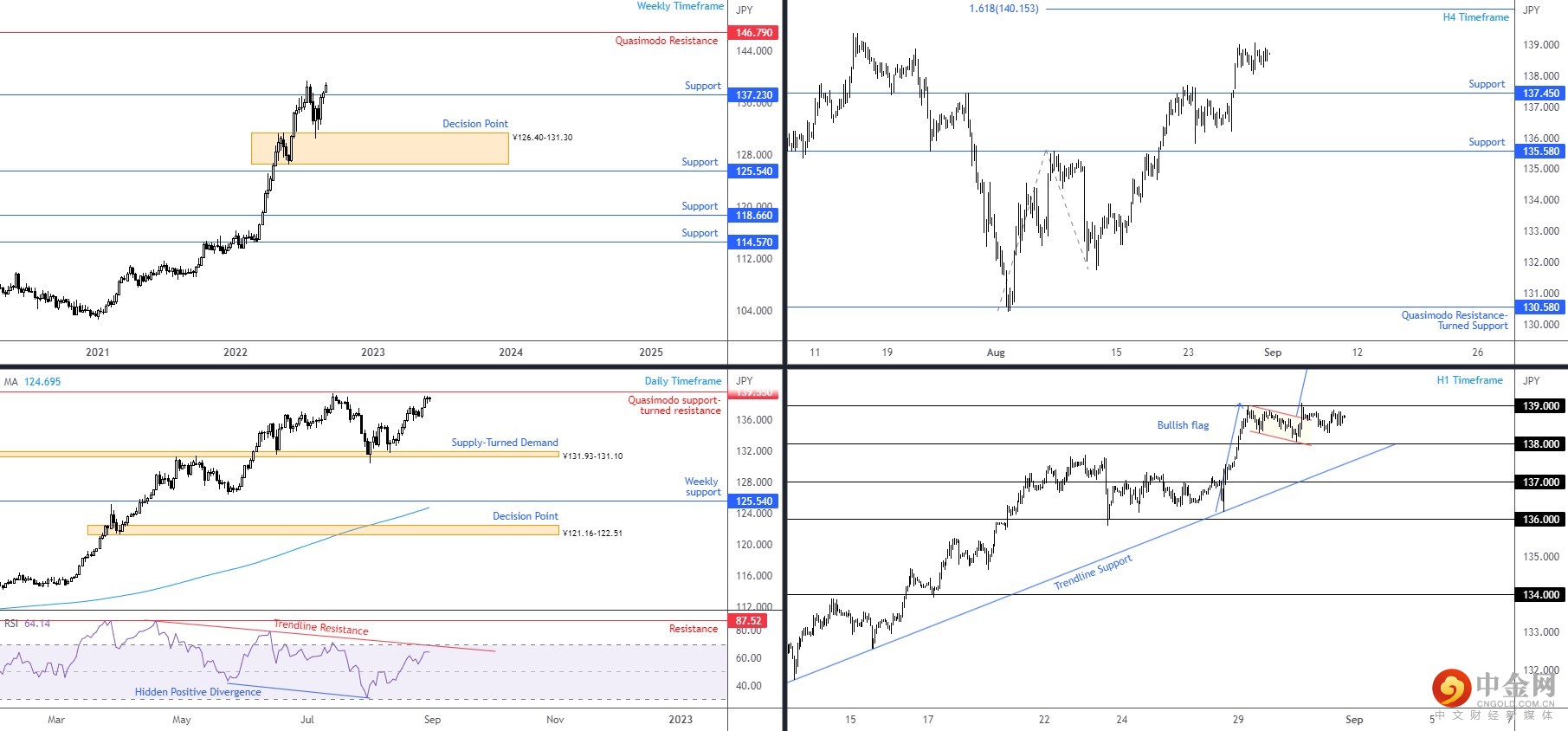1568x731 pixels.
Task: Click the 22 date label on H1 axis
Action: 1044,720
